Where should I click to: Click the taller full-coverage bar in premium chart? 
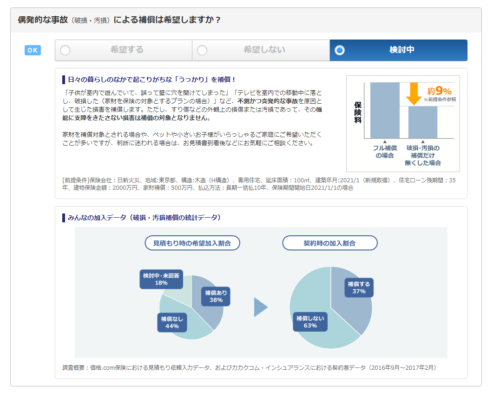tap(385, 110)
